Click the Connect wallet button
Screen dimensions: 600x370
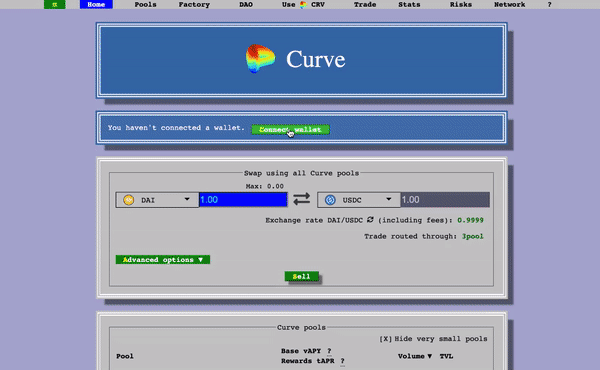pyautogui.click(x=290, y=129)
